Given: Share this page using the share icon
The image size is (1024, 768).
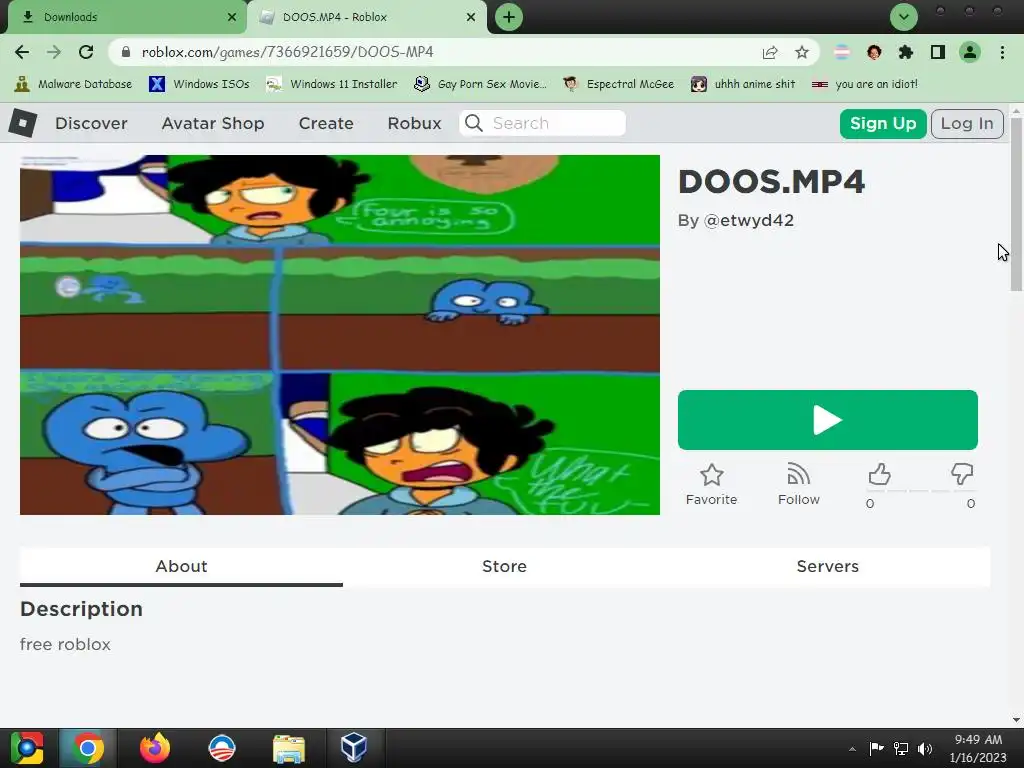Looking at the screenshot, I should pyautogui.click(x=770, y=52).
